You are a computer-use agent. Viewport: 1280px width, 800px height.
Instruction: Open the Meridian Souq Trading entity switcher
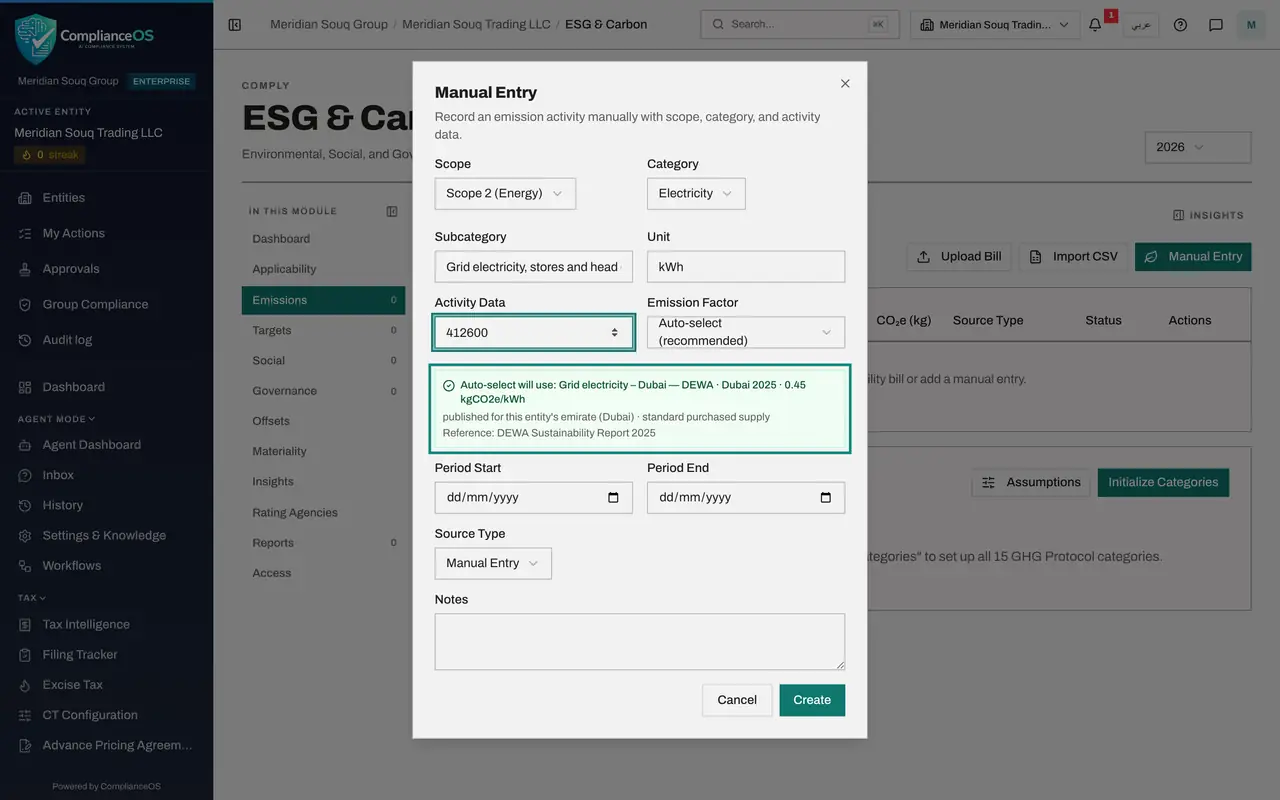coord(994,24)
